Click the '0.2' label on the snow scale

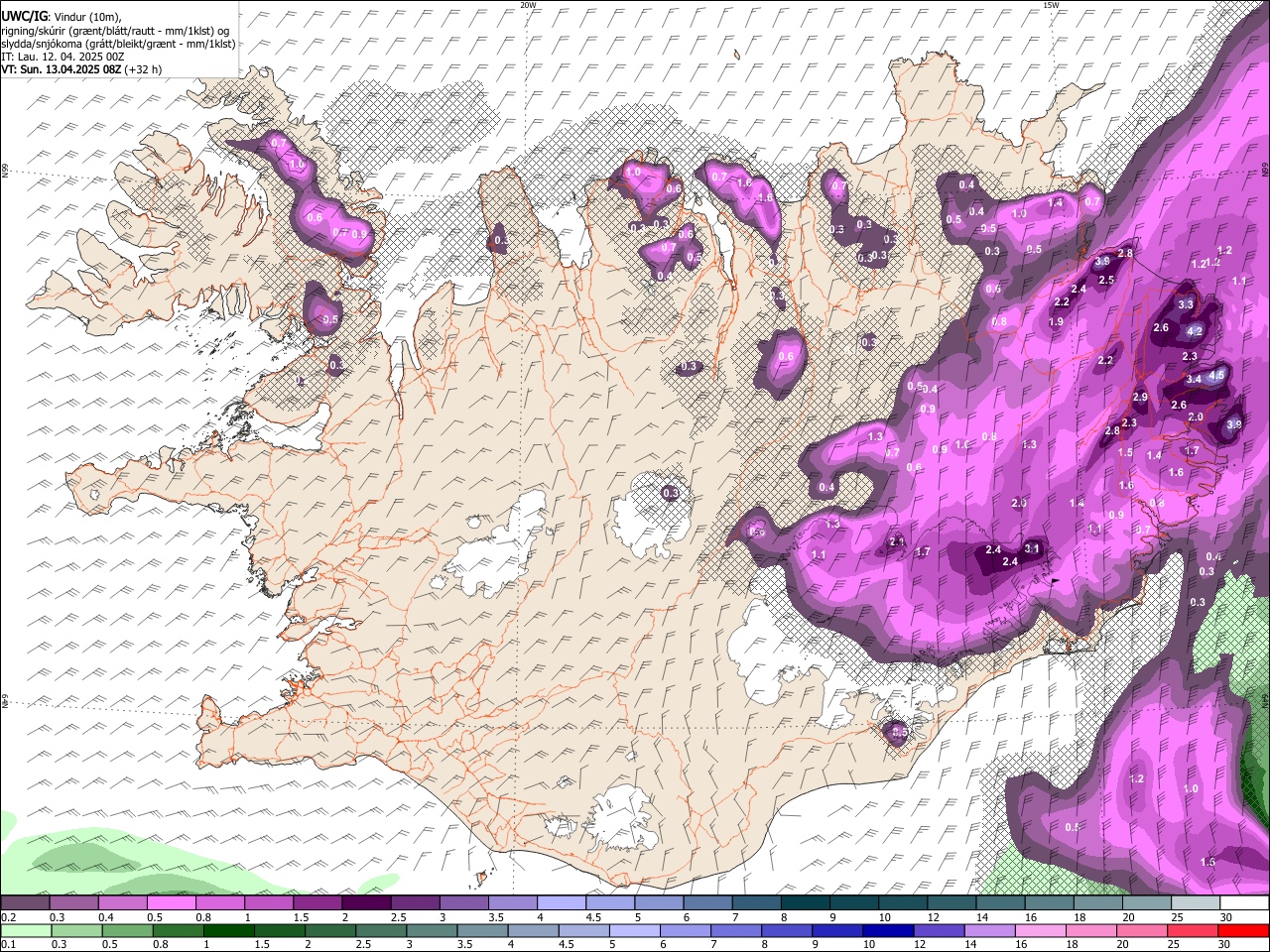click(8, 918)
